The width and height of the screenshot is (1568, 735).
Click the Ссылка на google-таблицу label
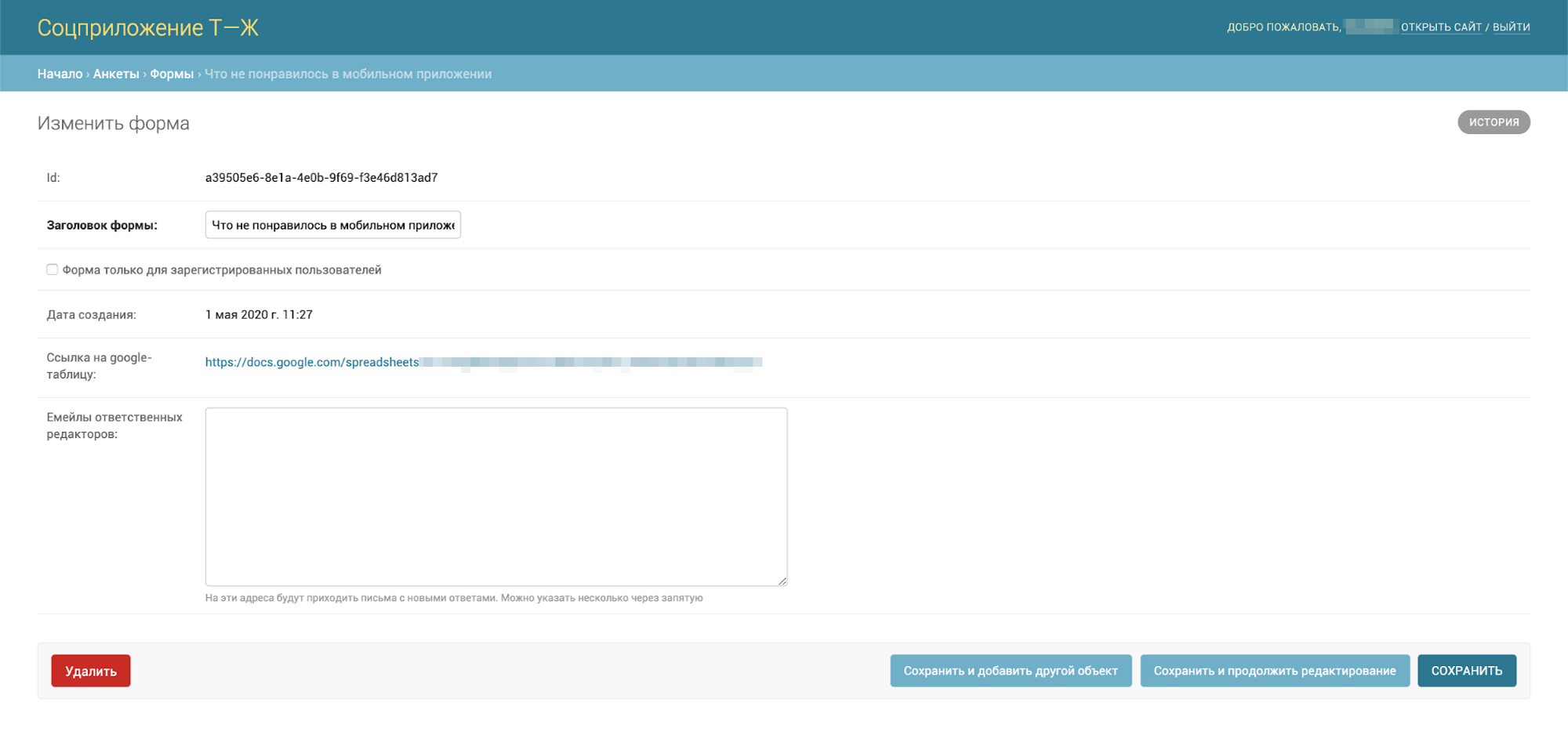tap(99, 366)
